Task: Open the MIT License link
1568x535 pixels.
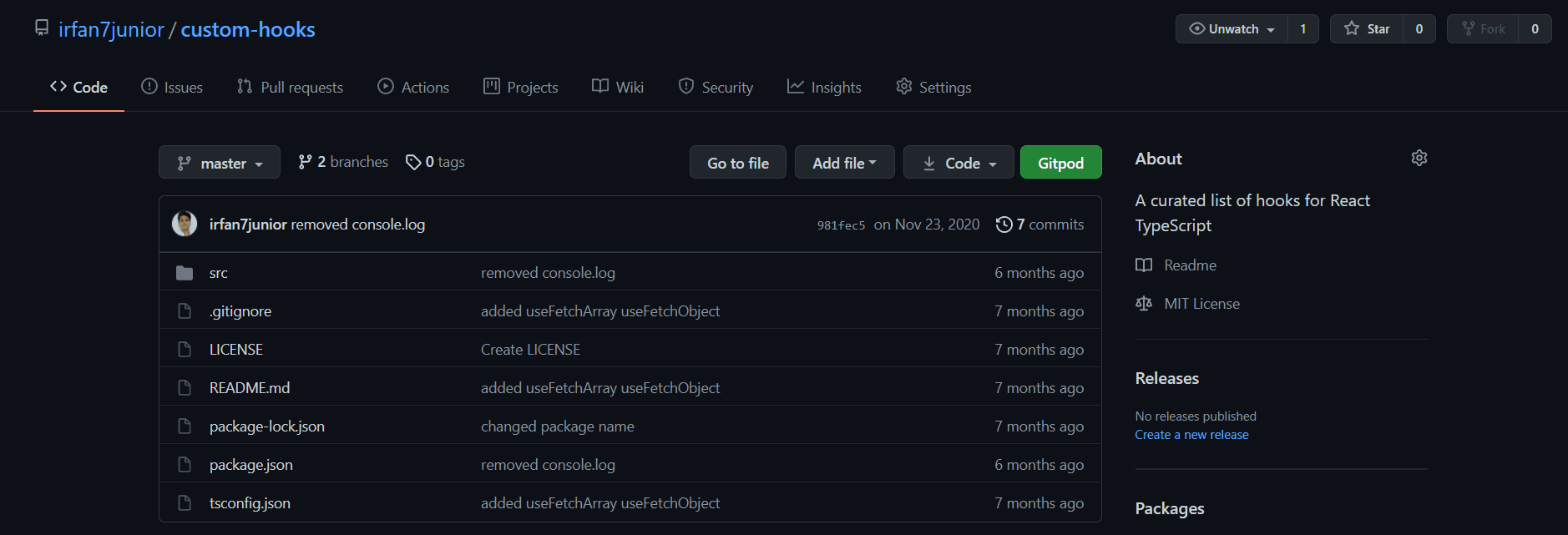Action: (x=1201, y=304)
